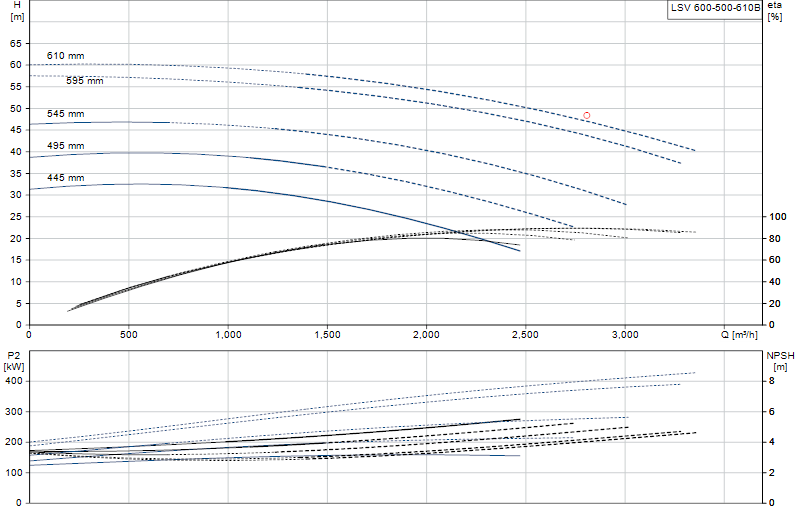Click the '300' power axis tick label
800x520 pixels.
14,412
